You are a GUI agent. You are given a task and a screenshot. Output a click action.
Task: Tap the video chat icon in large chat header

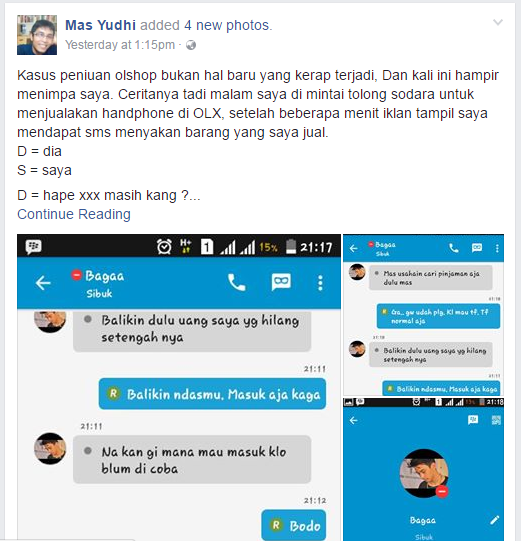click(x=281, y=283)
